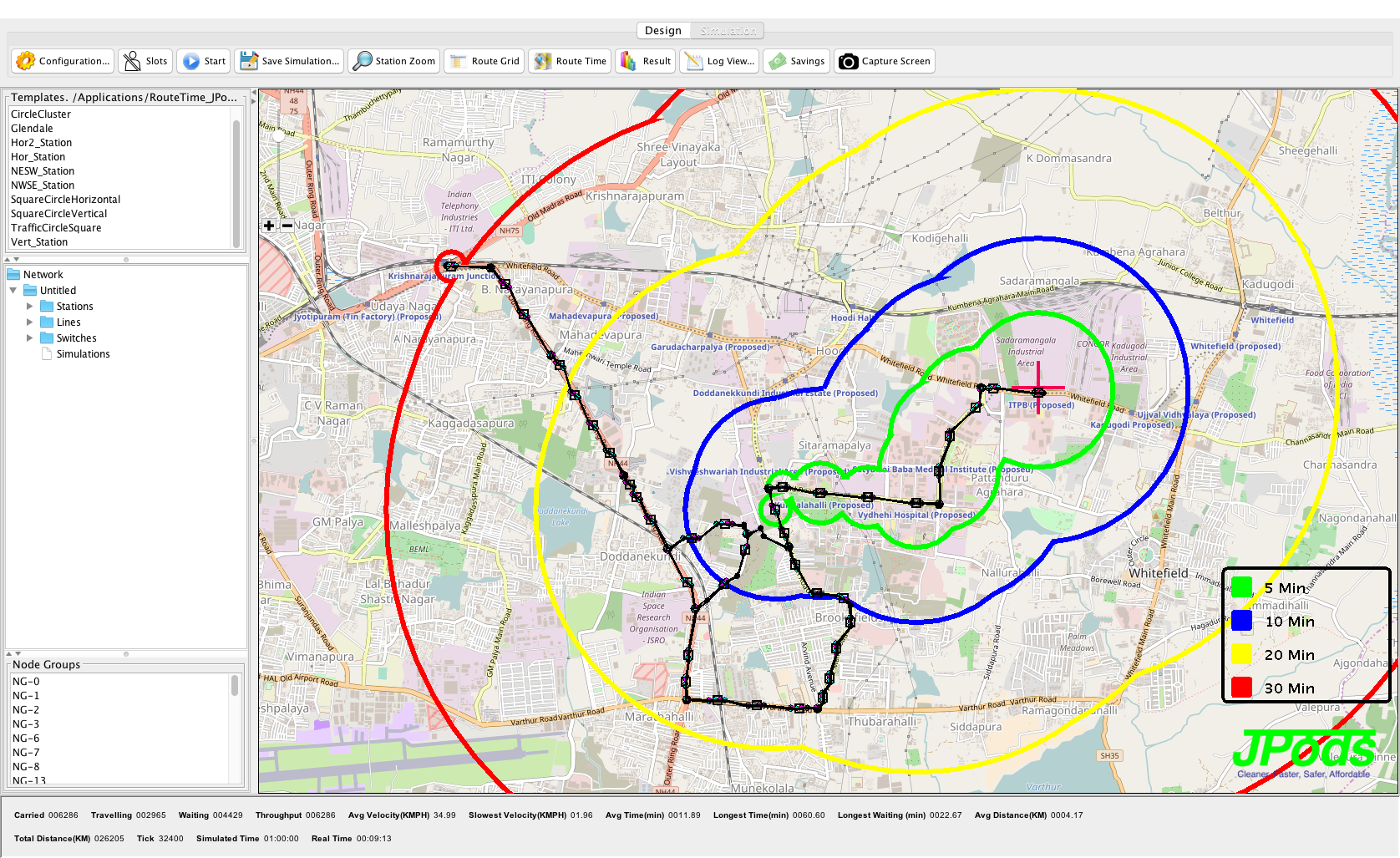The width and height of the screenshot is (1400, 858).
Task: Click the Route Time icon
Action: point(543,61)
